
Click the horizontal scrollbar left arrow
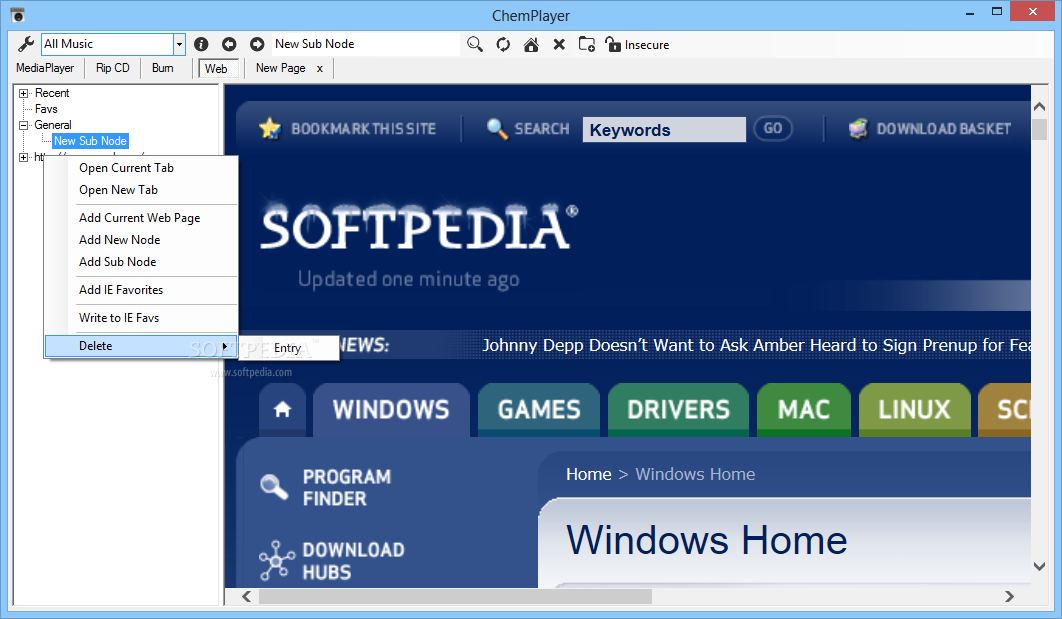point(247,596)
